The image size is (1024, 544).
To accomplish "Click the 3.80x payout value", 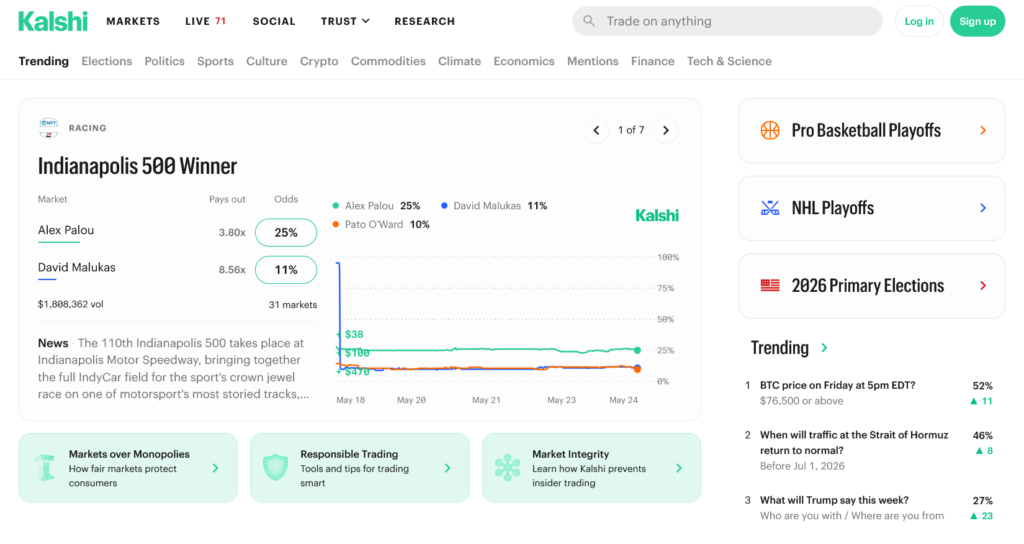I will pyautogui.click(x=232, y=232).
